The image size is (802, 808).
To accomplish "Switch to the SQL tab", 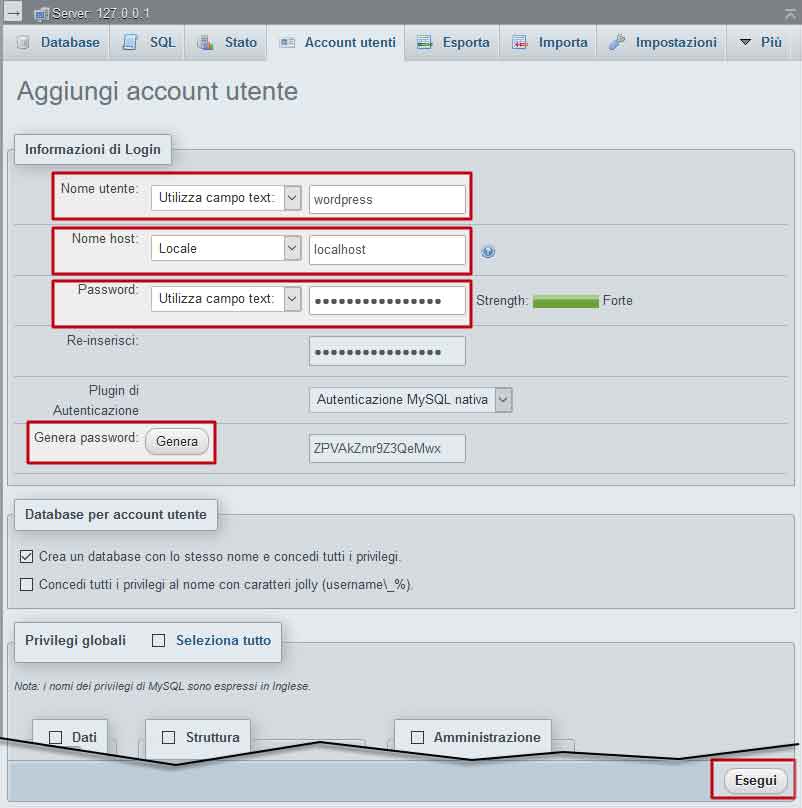I will 148,42.
